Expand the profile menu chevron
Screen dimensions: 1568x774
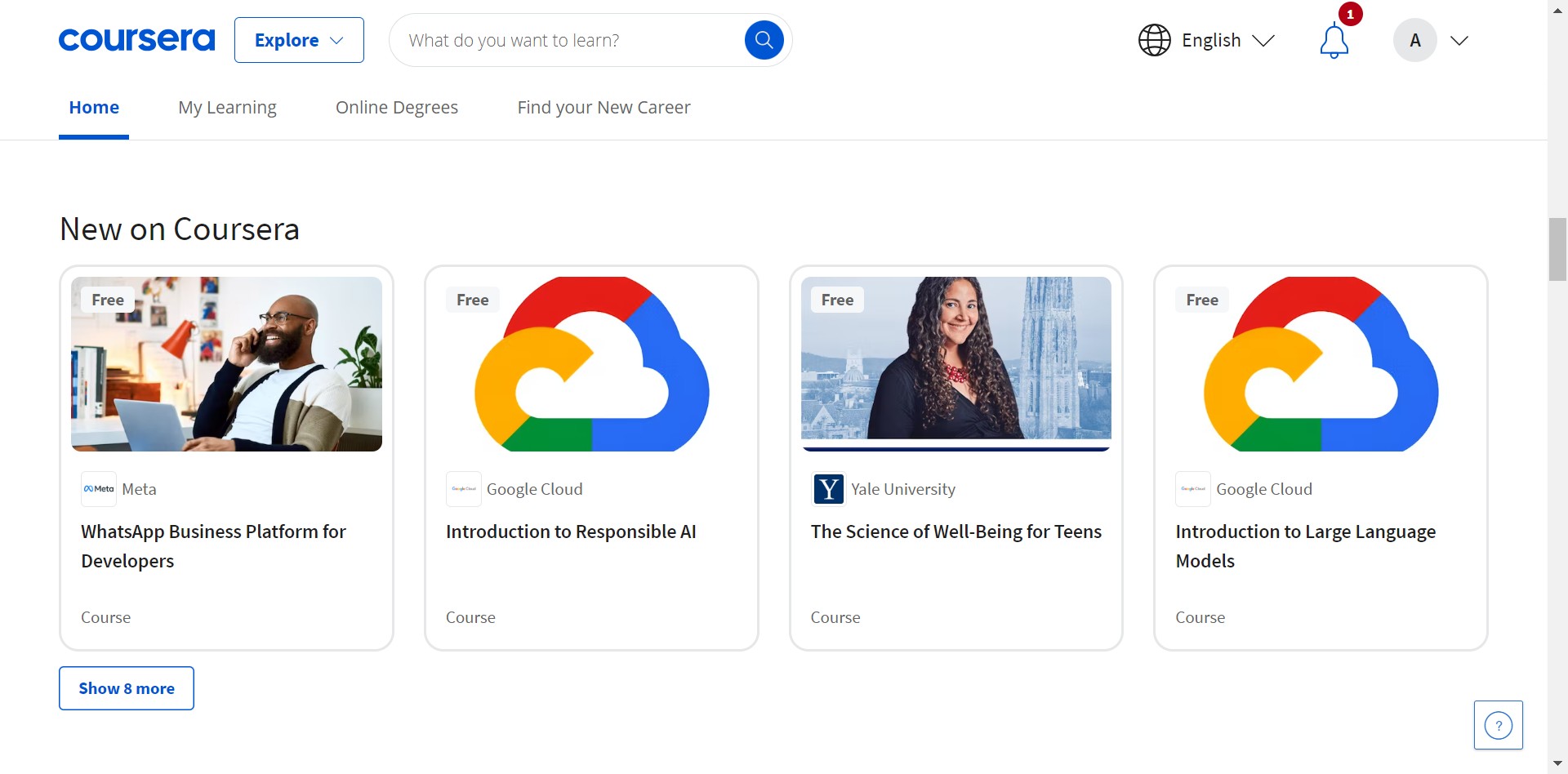1459,40
